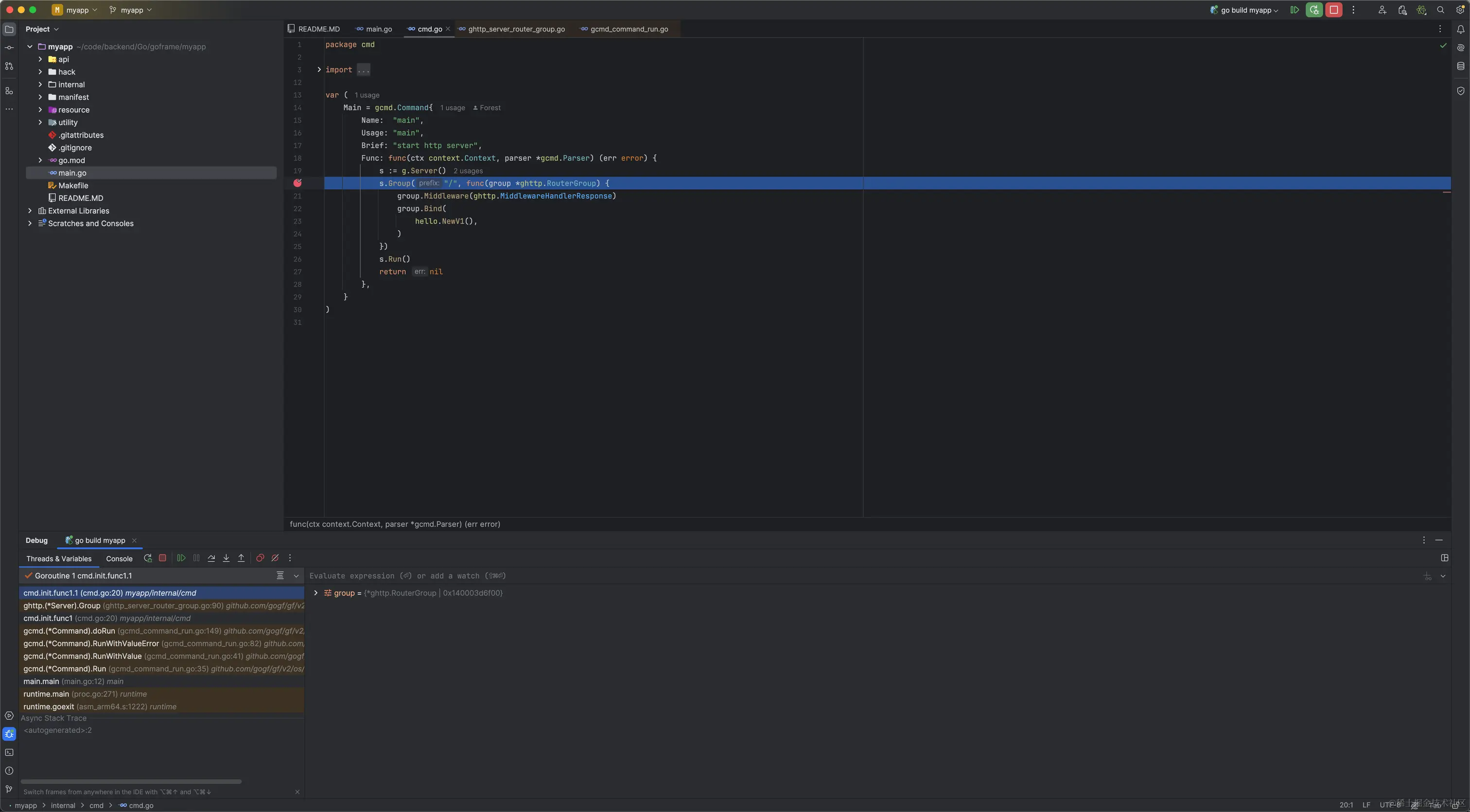Open IDE settings gear
1470x812 pixels.
tap(1460, 10)
